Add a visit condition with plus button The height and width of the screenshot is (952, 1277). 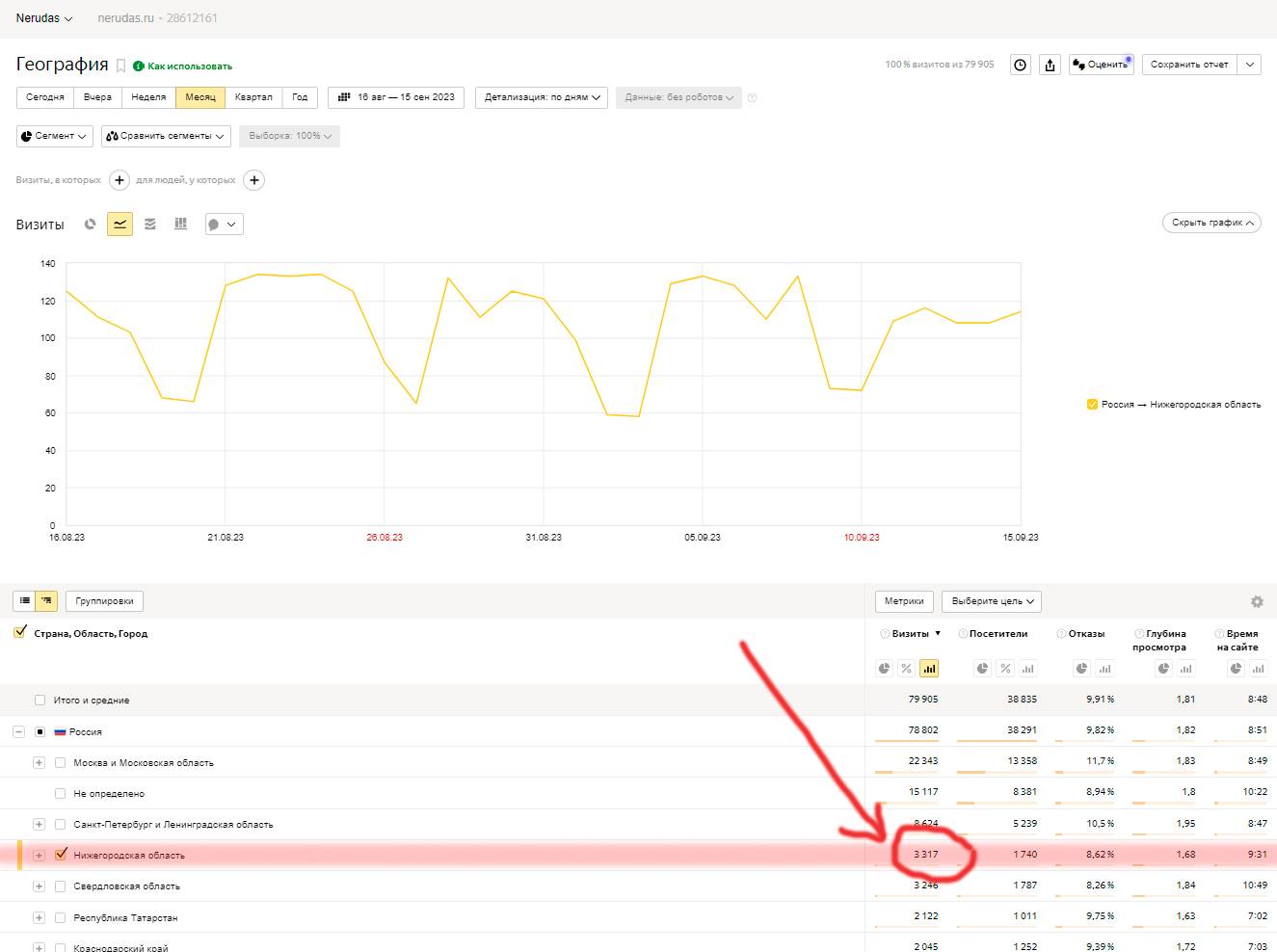pos(120,180)
